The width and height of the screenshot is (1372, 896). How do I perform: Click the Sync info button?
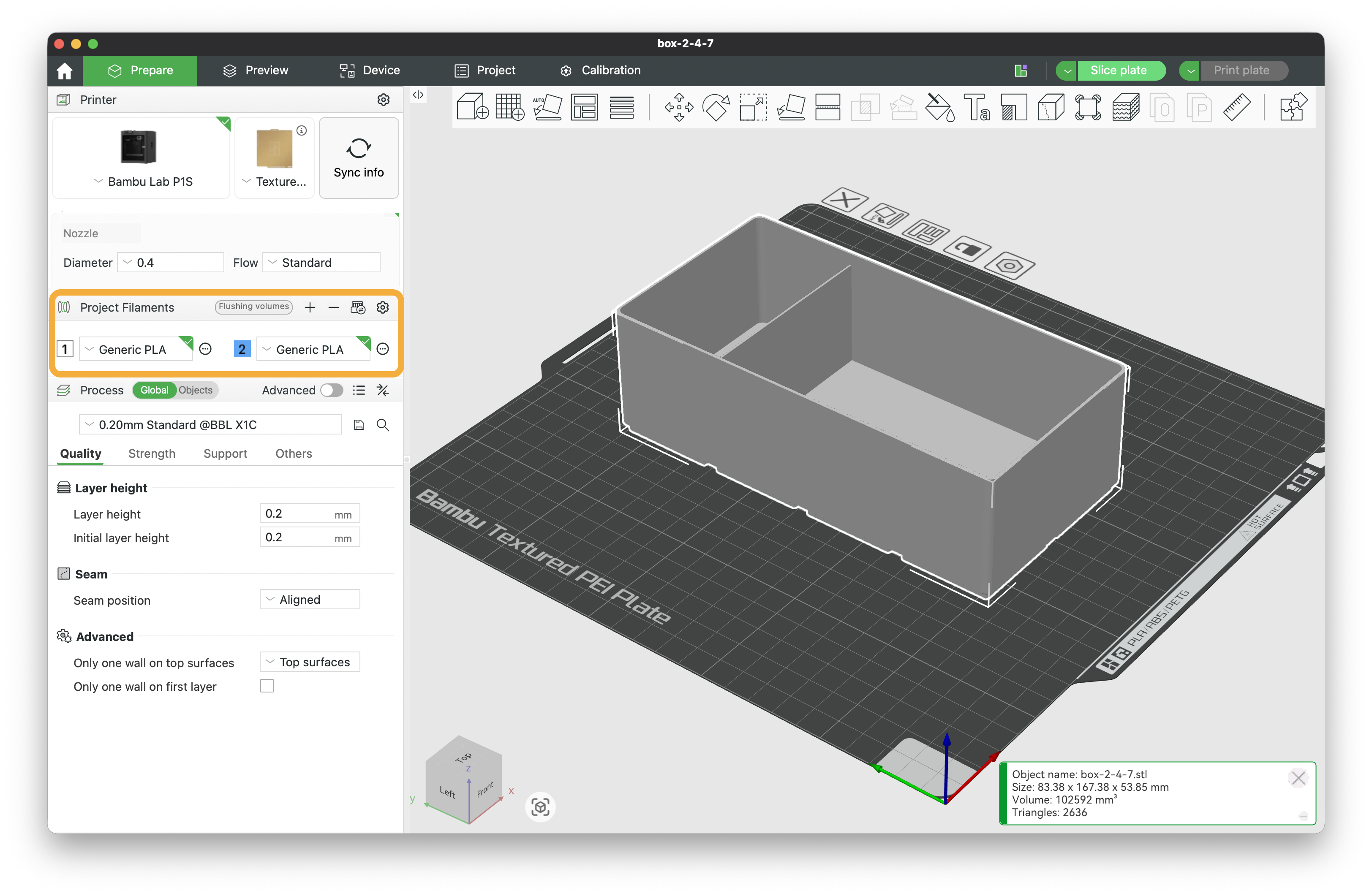(x=359, y=158)
